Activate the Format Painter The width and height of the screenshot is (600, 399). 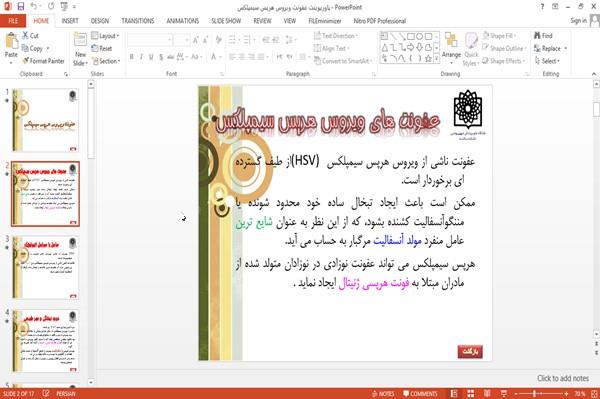point(43,61)
